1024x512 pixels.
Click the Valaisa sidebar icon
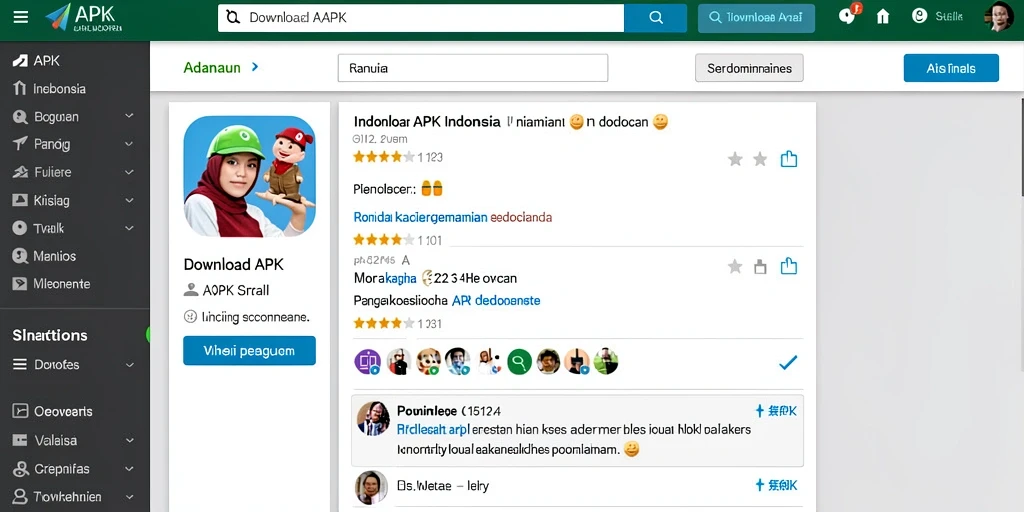coord(20,440)
